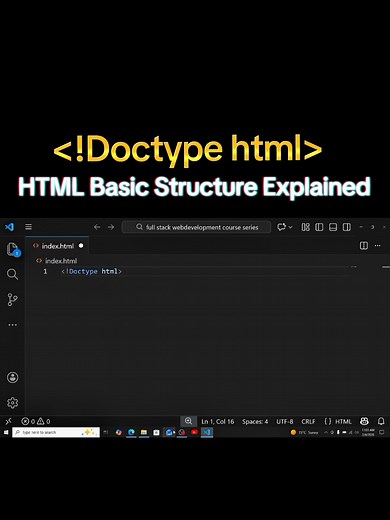Close the unsaved index.html tab dot
This screenshot has height=520, width=390.
tap(81, 246)
